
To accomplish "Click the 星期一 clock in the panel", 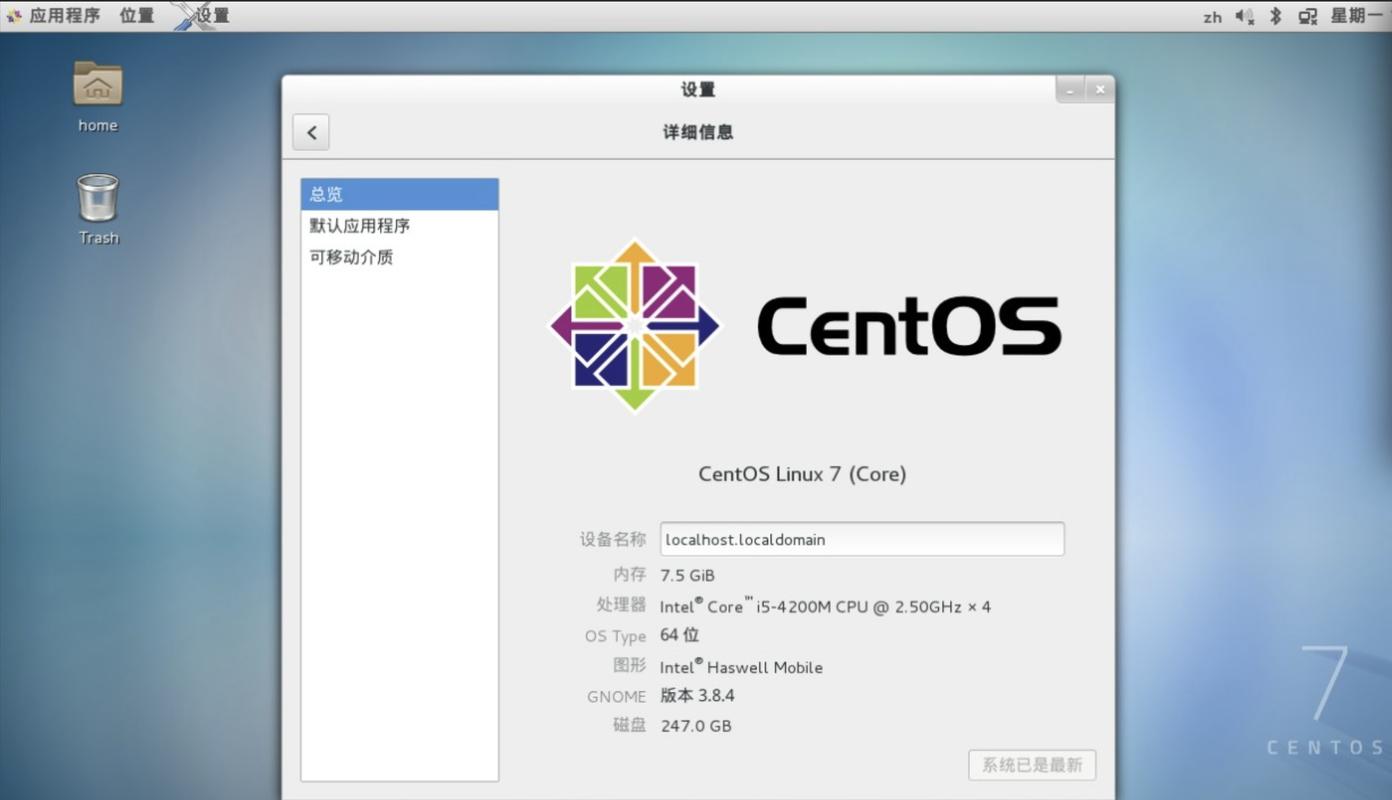I will pyautogui.click(x=1358, y=15).
